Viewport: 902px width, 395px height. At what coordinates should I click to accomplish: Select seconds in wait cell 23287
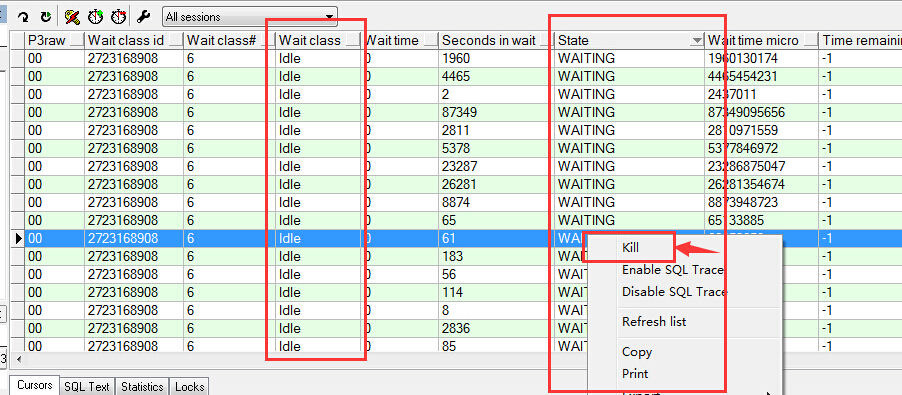tap(497, 166)
